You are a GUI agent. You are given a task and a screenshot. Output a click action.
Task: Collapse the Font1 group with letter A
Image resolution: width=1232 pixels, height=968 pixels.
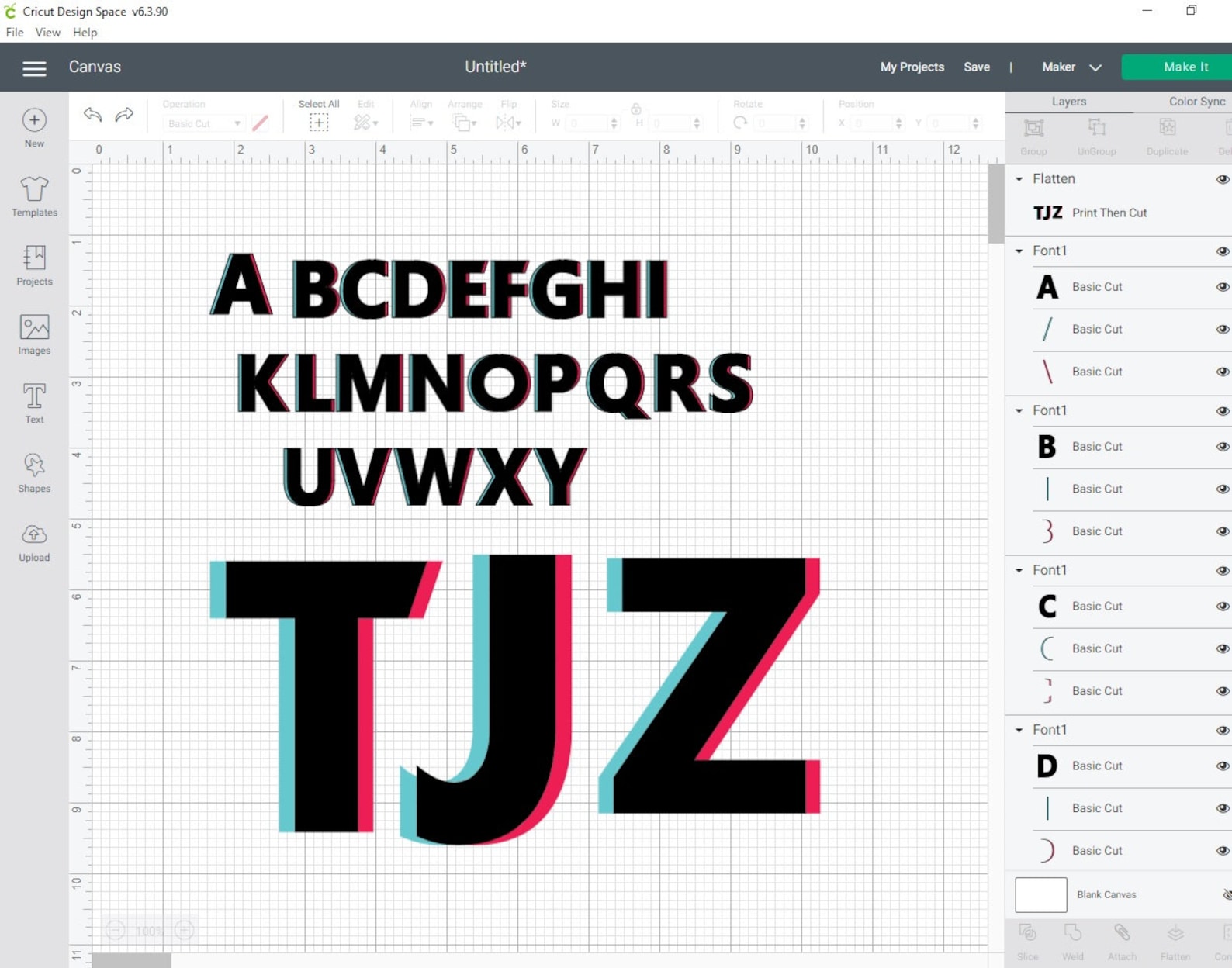1019,251
